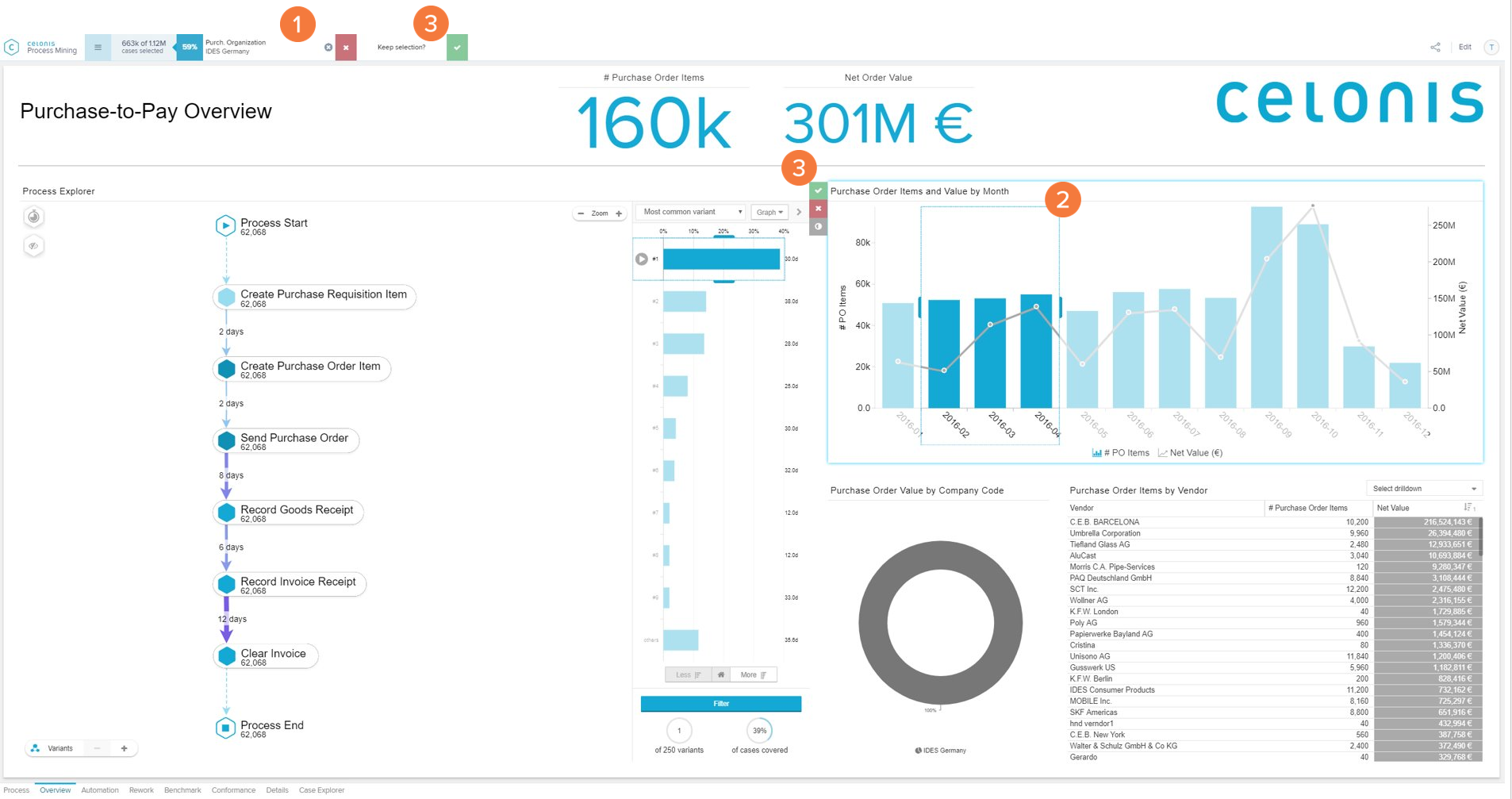
Task: Click the More variants button
Action: tap(753, 675)
